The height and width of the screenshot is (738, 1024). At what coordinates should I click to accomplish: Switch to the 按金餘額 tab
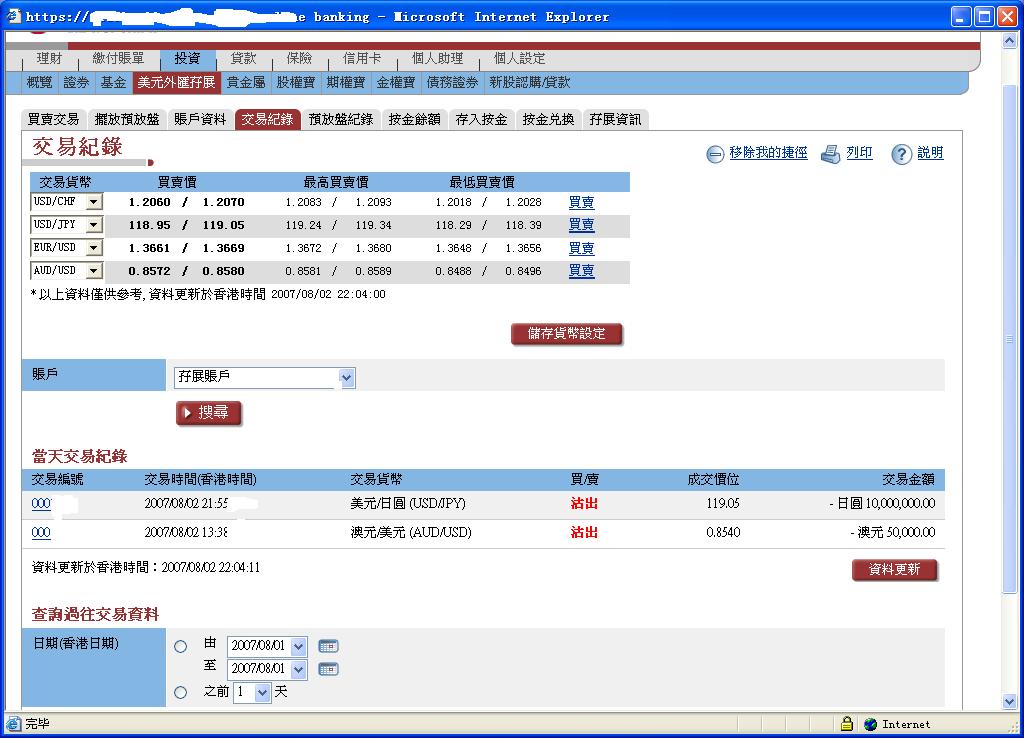[415, 120]
